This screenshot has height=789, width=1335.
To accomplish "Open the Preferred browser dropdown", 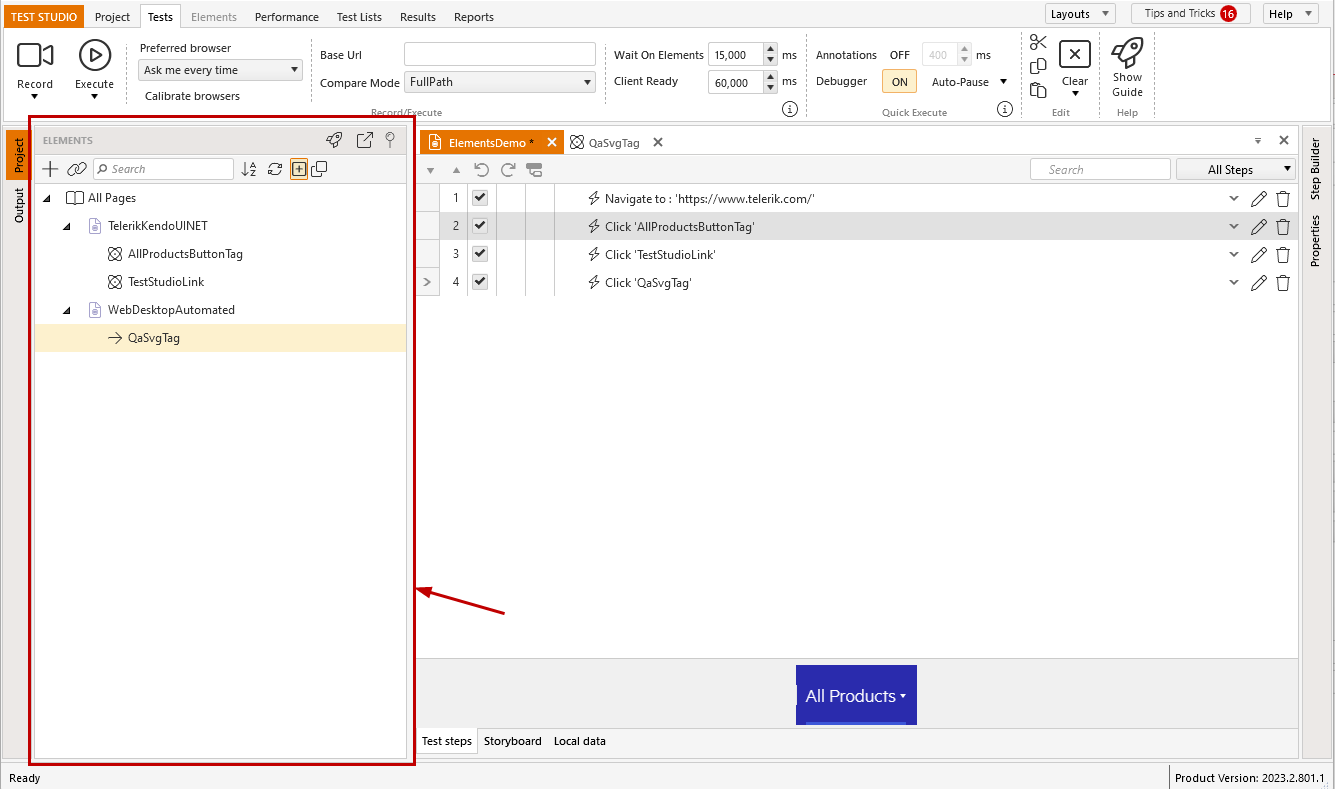I will [x=220, y=70].
